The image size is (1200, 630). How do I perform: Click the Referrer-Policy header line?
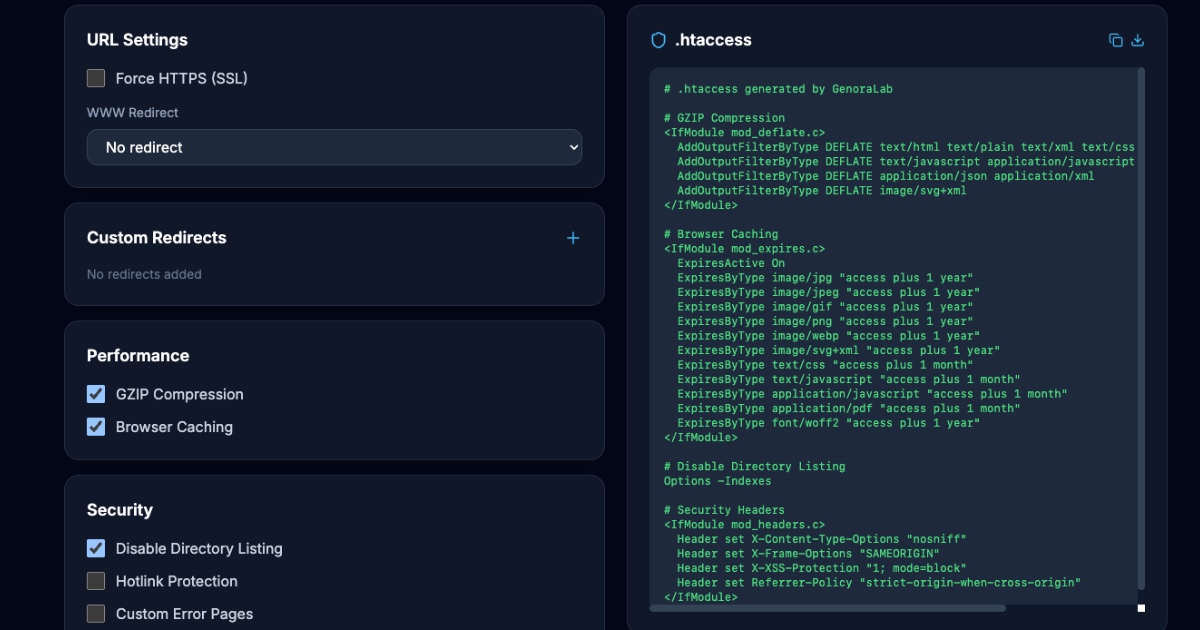879,582
